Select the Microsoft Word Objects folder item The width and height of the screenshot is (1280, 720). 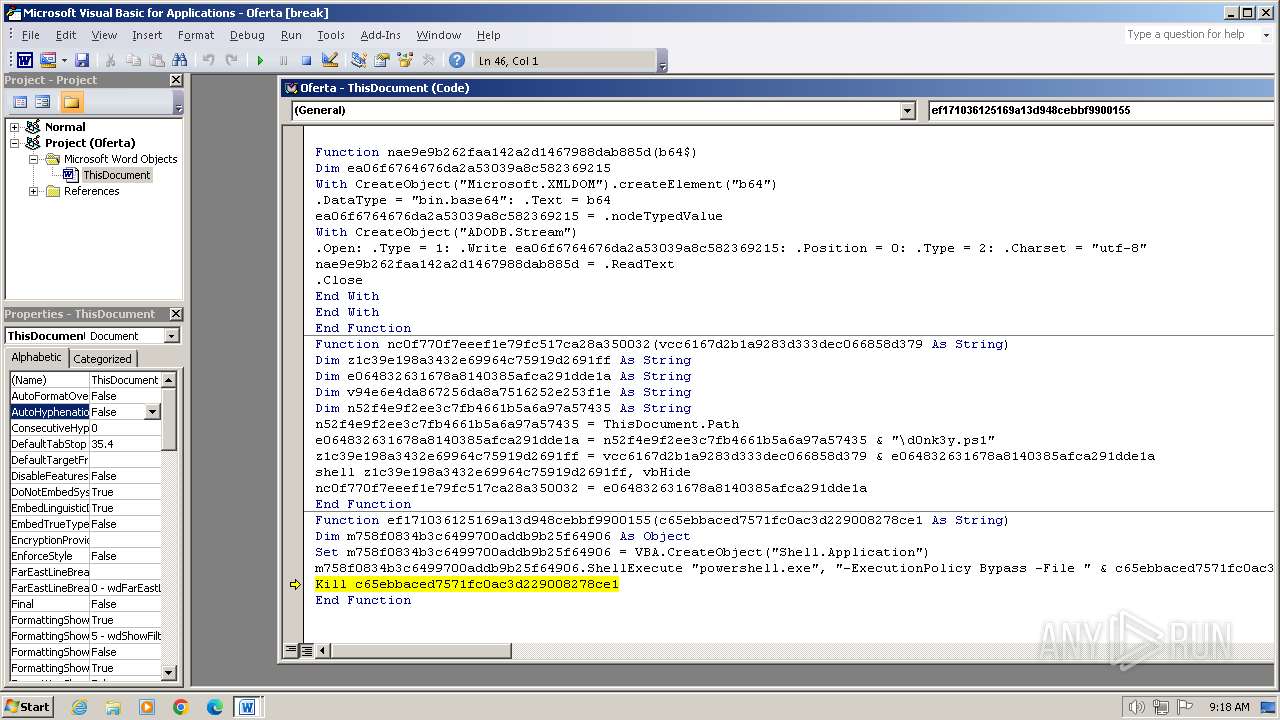click(x=120, y=159)
